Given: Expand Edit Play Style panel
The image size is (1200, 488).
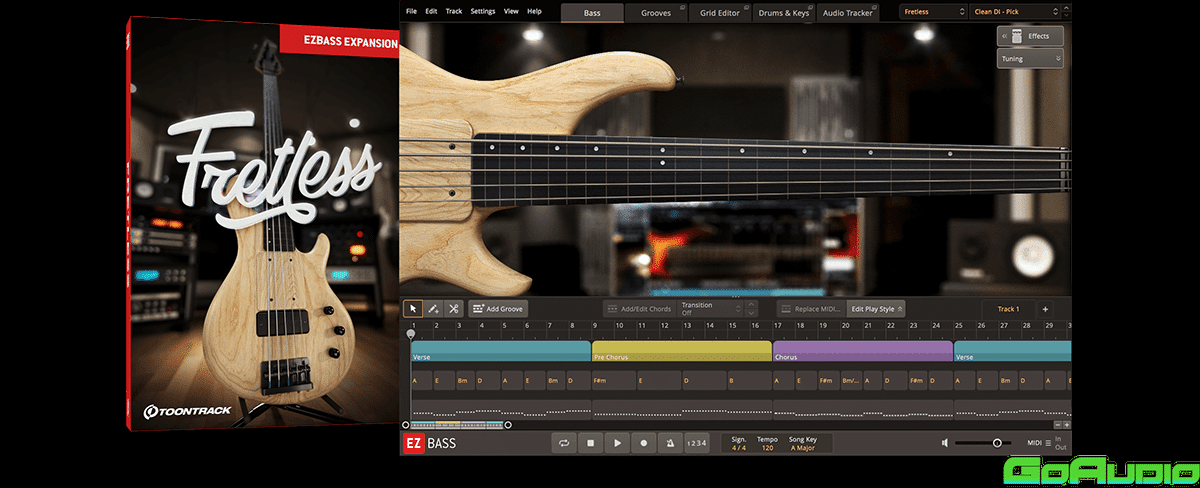Looking at the screenshot, I should (x=876, y=309).
